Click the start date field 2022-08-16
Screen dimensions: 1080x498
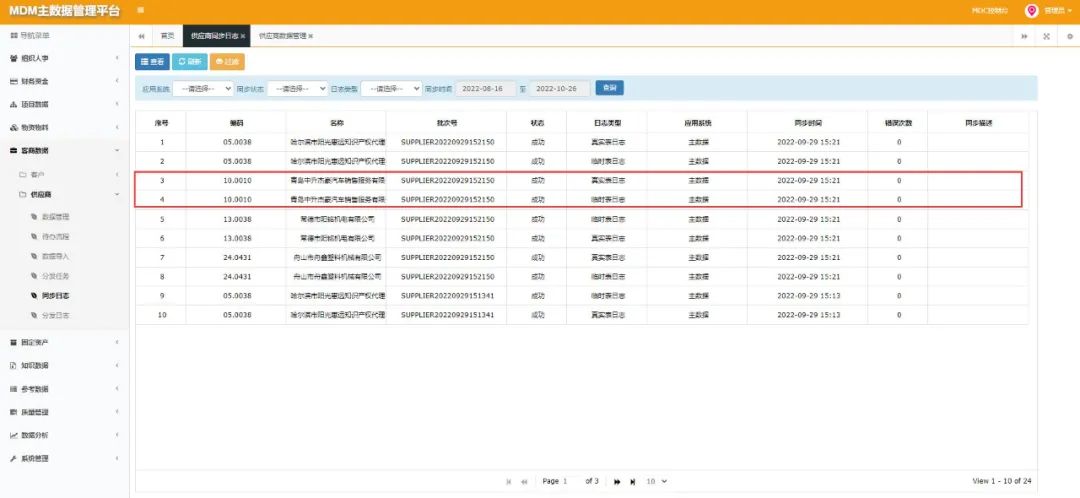click(x=486, y=89)
